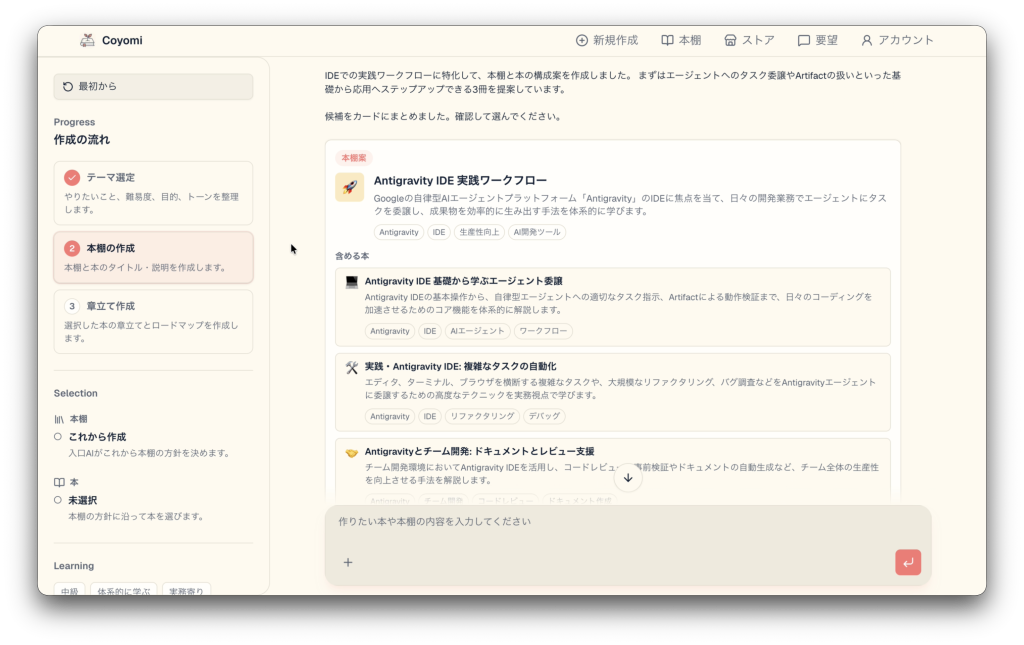
Task: Focus the 作りたい本や本棚の内容 input field
Action: point(628,522)
